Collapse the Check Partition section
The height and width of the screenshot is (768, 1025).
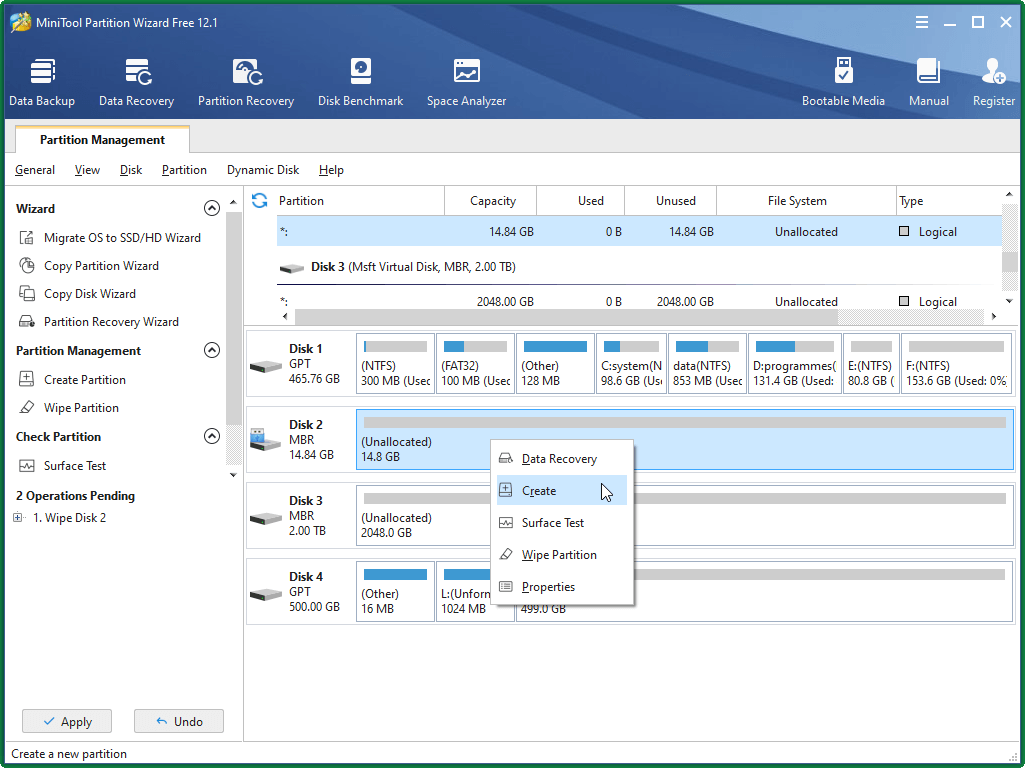pyautogui.click(x=212, y=436)
